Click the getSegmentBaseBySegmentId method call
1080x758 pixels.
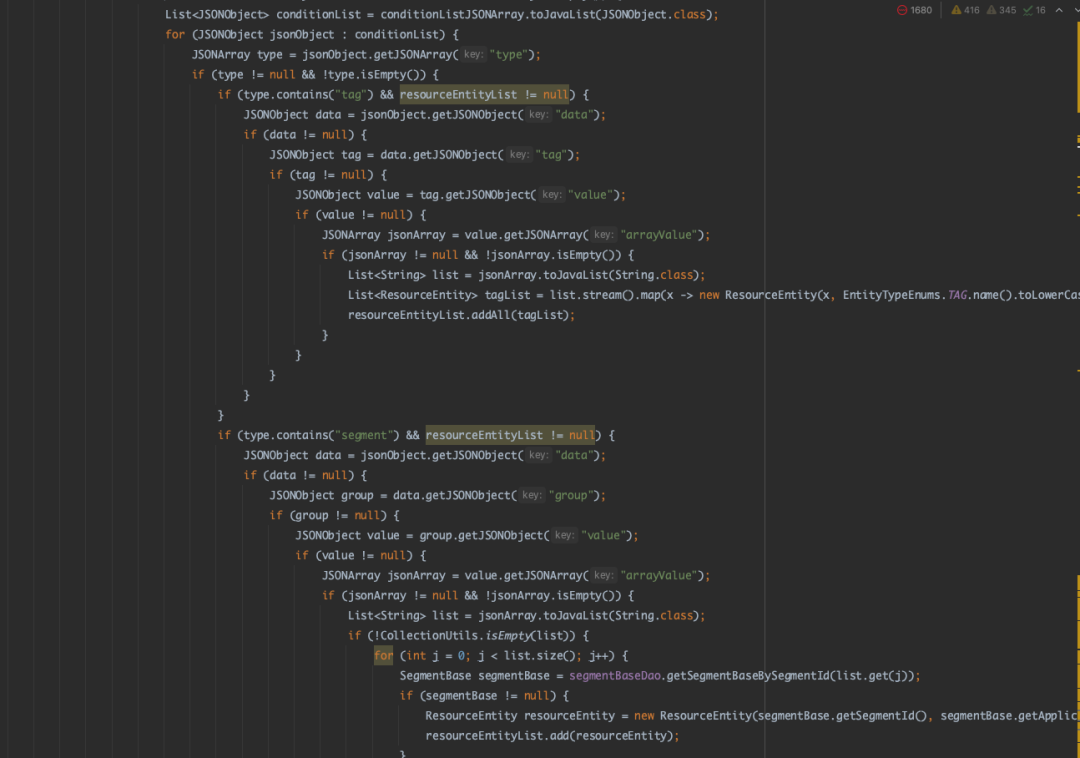pos(753,675)
